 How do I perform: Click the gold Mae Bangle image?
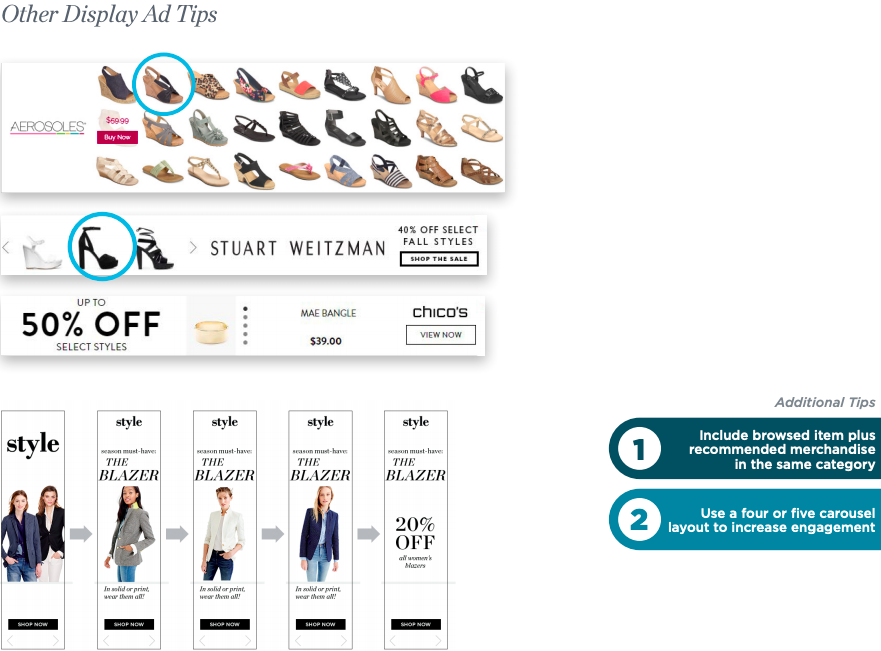211,331
